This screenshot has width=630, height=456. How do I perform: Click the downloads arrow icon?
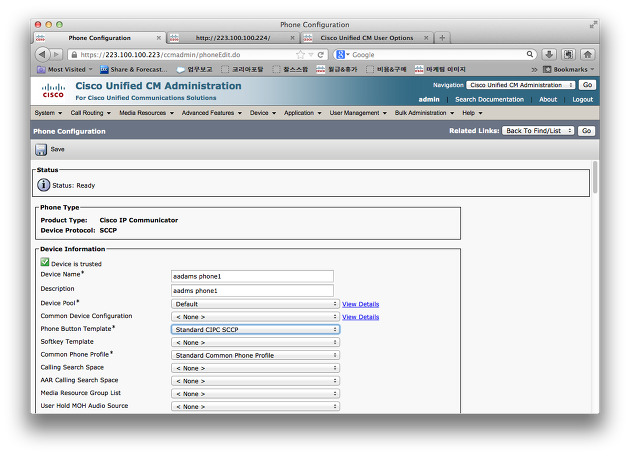click(x=549, y=54)
